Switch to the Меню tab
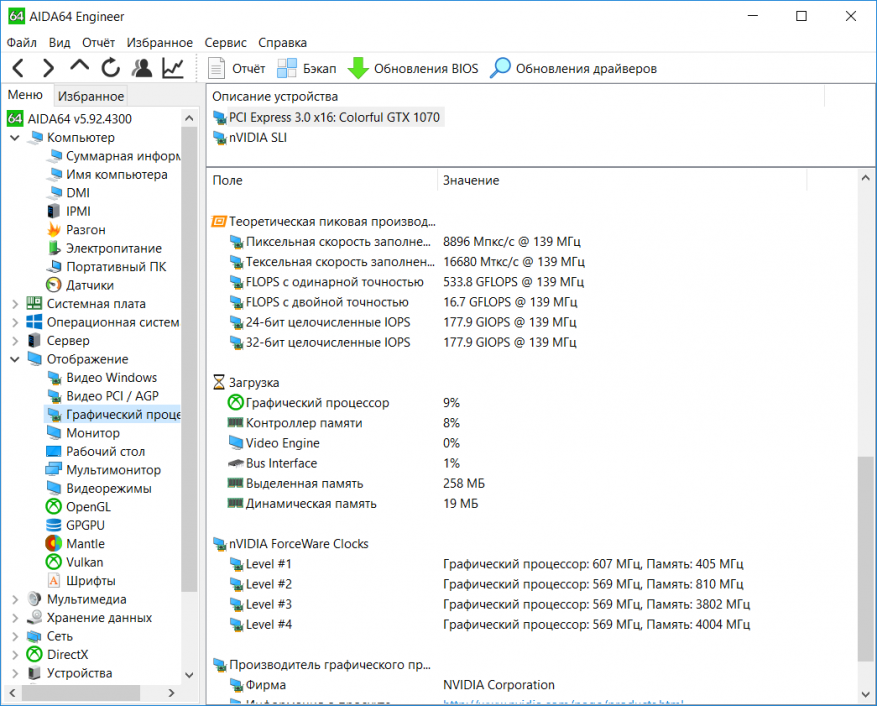This screenshot has height=706, width=877. (x=25, y=95)
